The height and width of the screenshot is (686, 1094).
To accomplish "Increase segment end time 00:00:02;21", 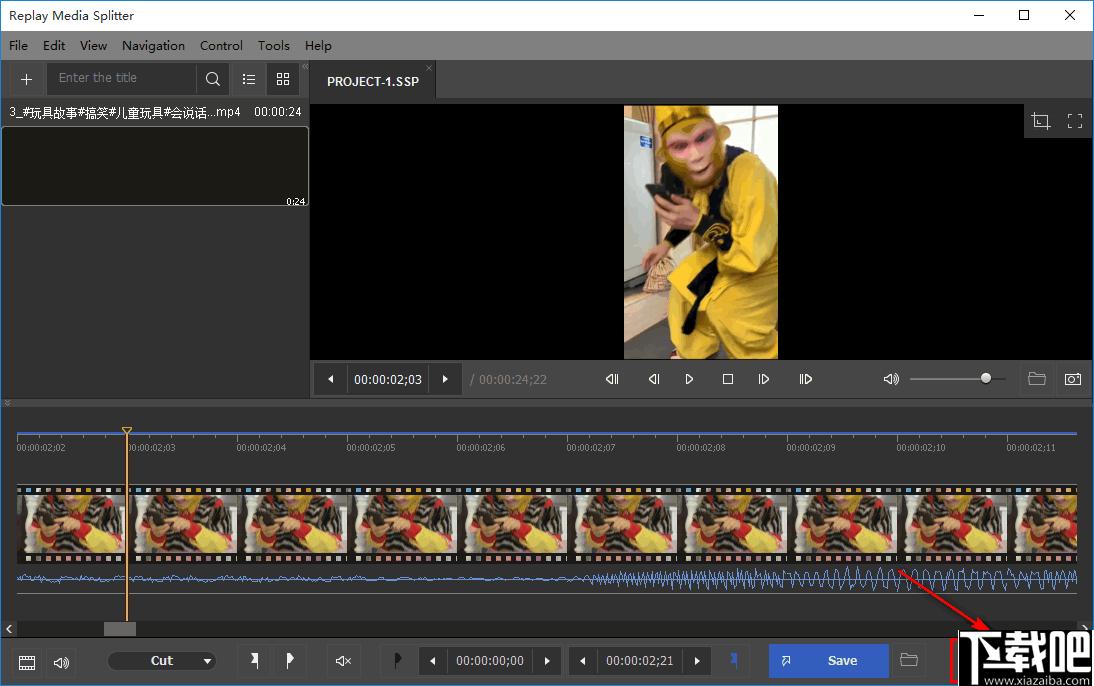I will [x=697, y=661].
